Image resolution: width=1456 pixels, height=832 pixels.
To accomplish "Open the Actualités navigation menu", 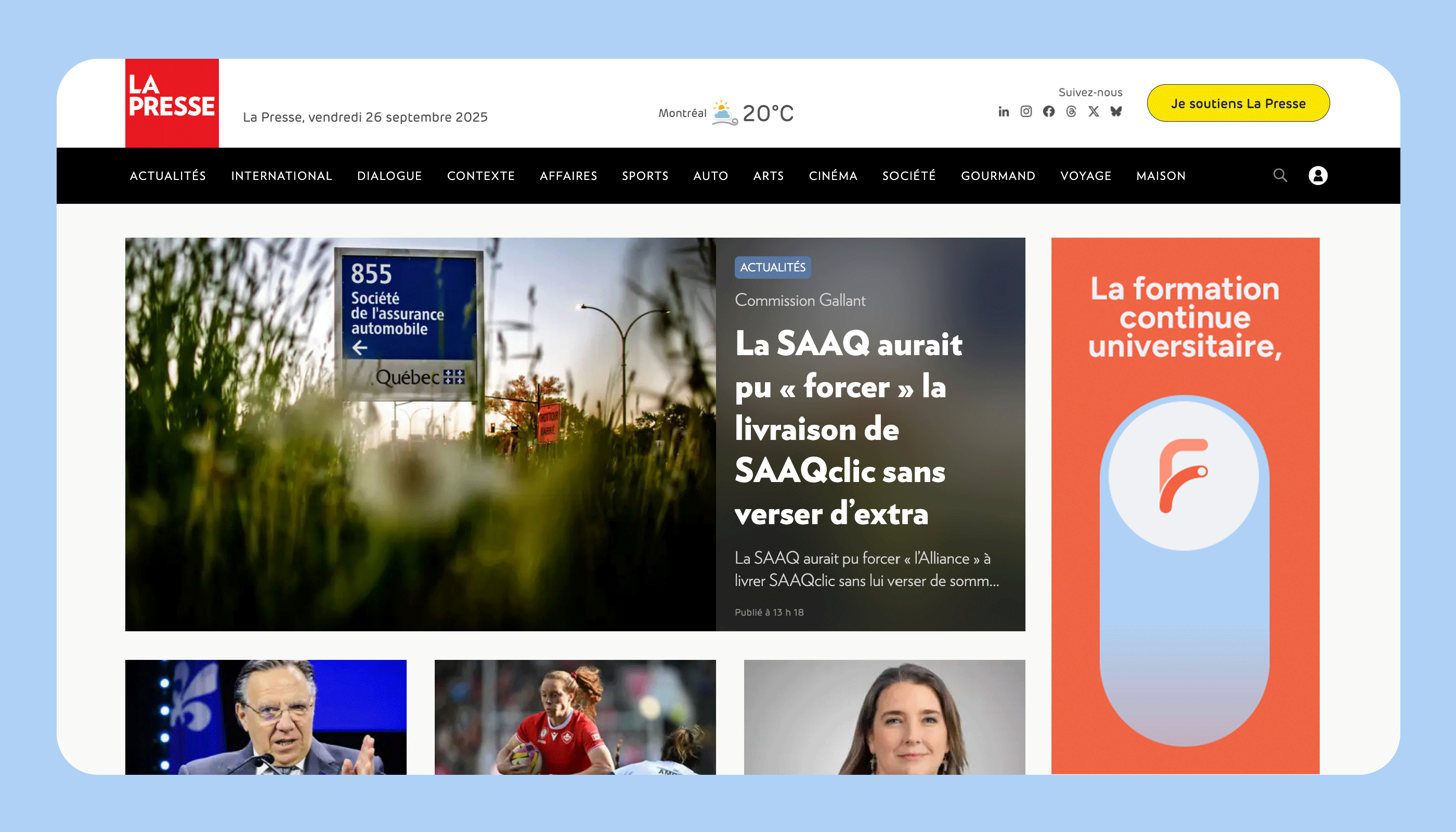I will tap(167, 176).
